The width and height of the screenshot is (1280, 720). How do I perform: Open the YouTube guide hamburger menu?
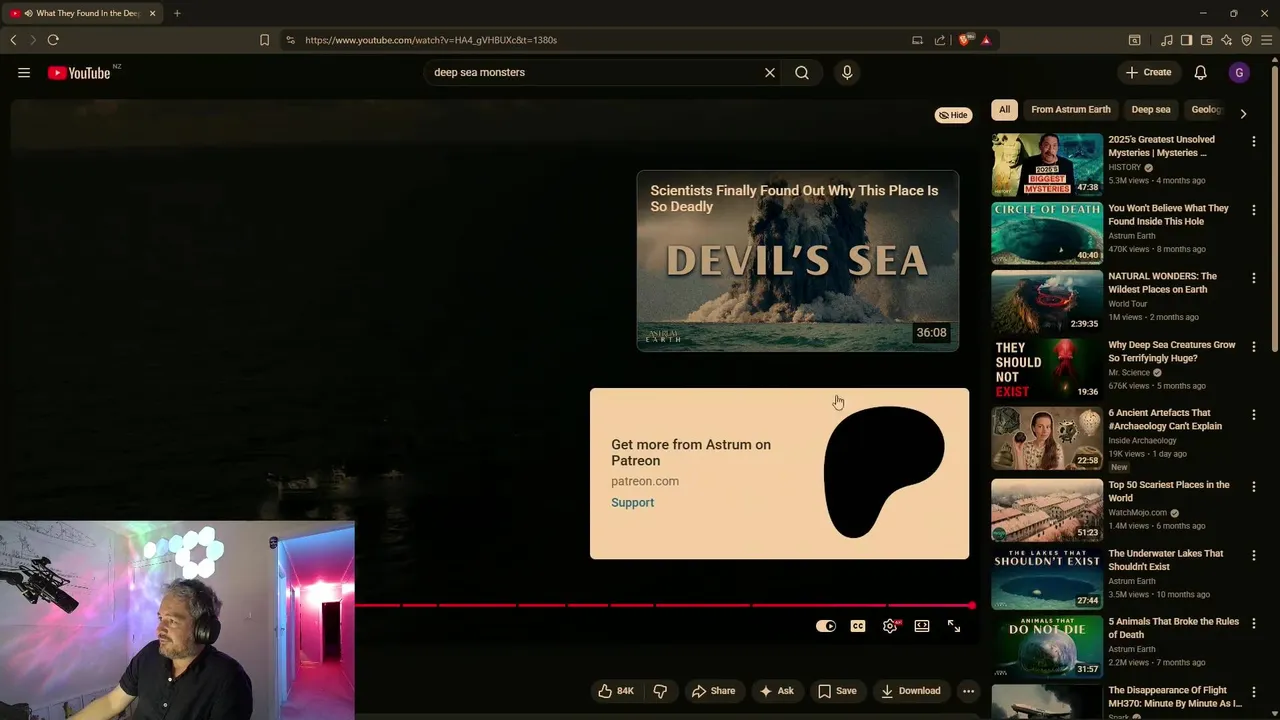pyautogui.click(x=24, y=72)
